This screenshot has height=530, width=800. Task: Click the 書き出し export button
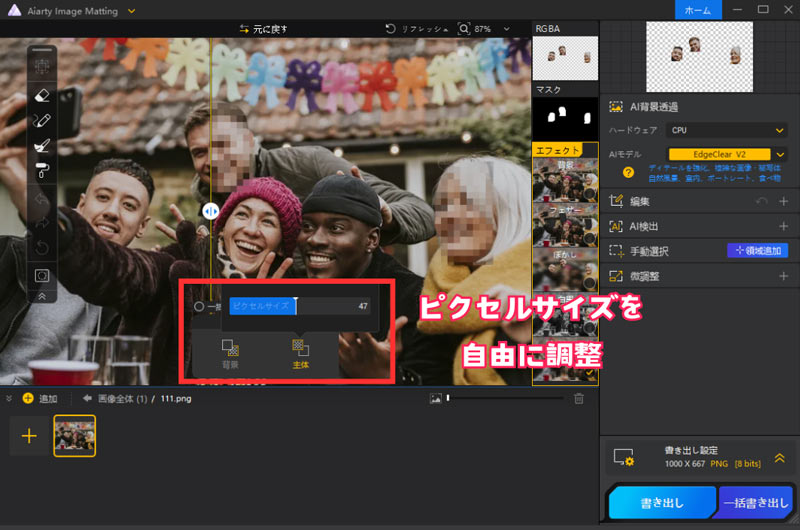(662, 502)
